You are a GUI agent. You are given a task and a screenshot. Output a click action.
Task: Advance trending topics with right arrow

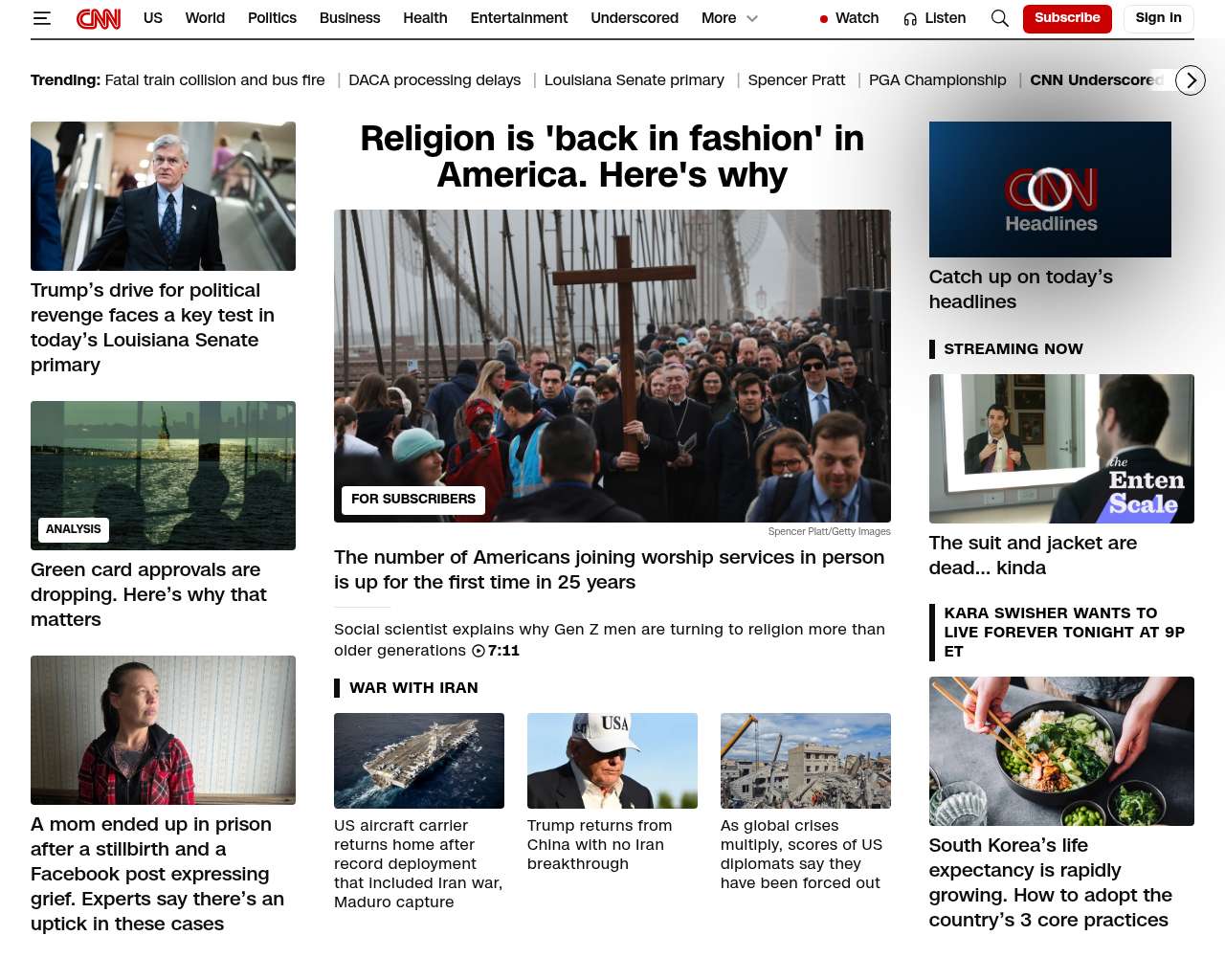[x=1191, y=80]
